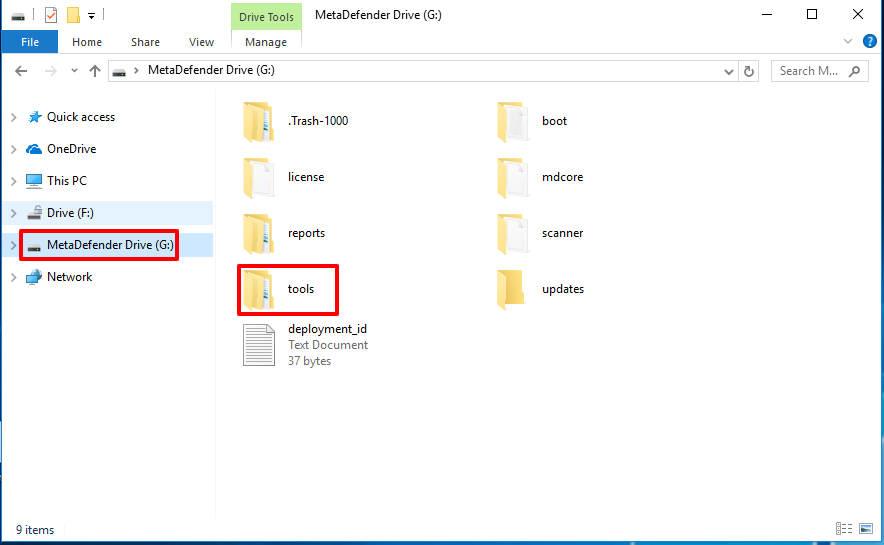Select the Network label in sidebar
The width and height of the screenshot is (884, 545).
click(x=69, y=277)
